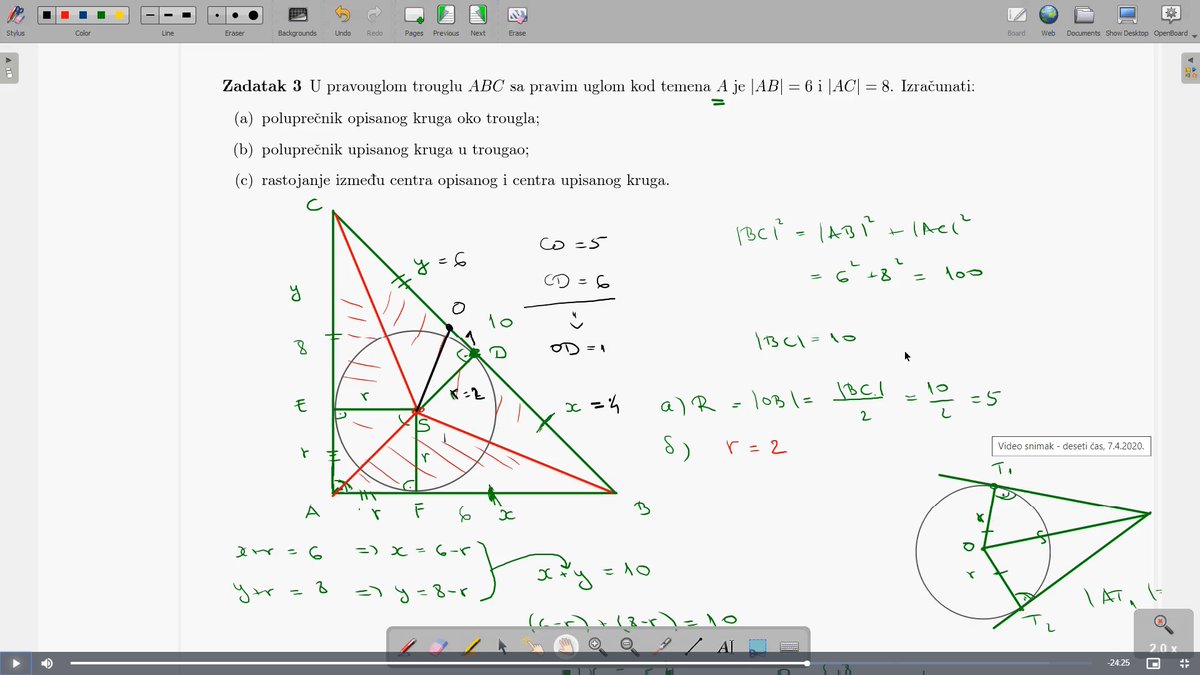Image resolution: width=1200 pixels, height=675 pixels.
Task: Select the interact pointing-finger tool
Action: 534,646
